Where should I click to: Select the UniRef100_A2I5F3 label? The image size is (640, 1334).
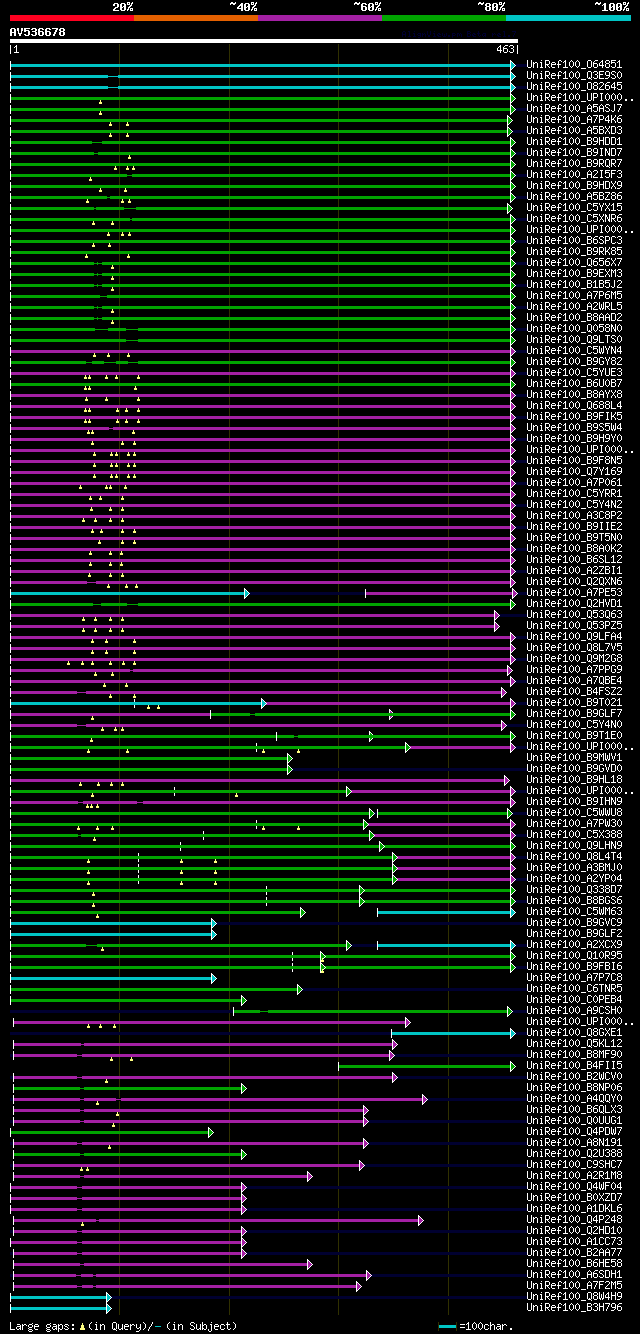(575, 174)
